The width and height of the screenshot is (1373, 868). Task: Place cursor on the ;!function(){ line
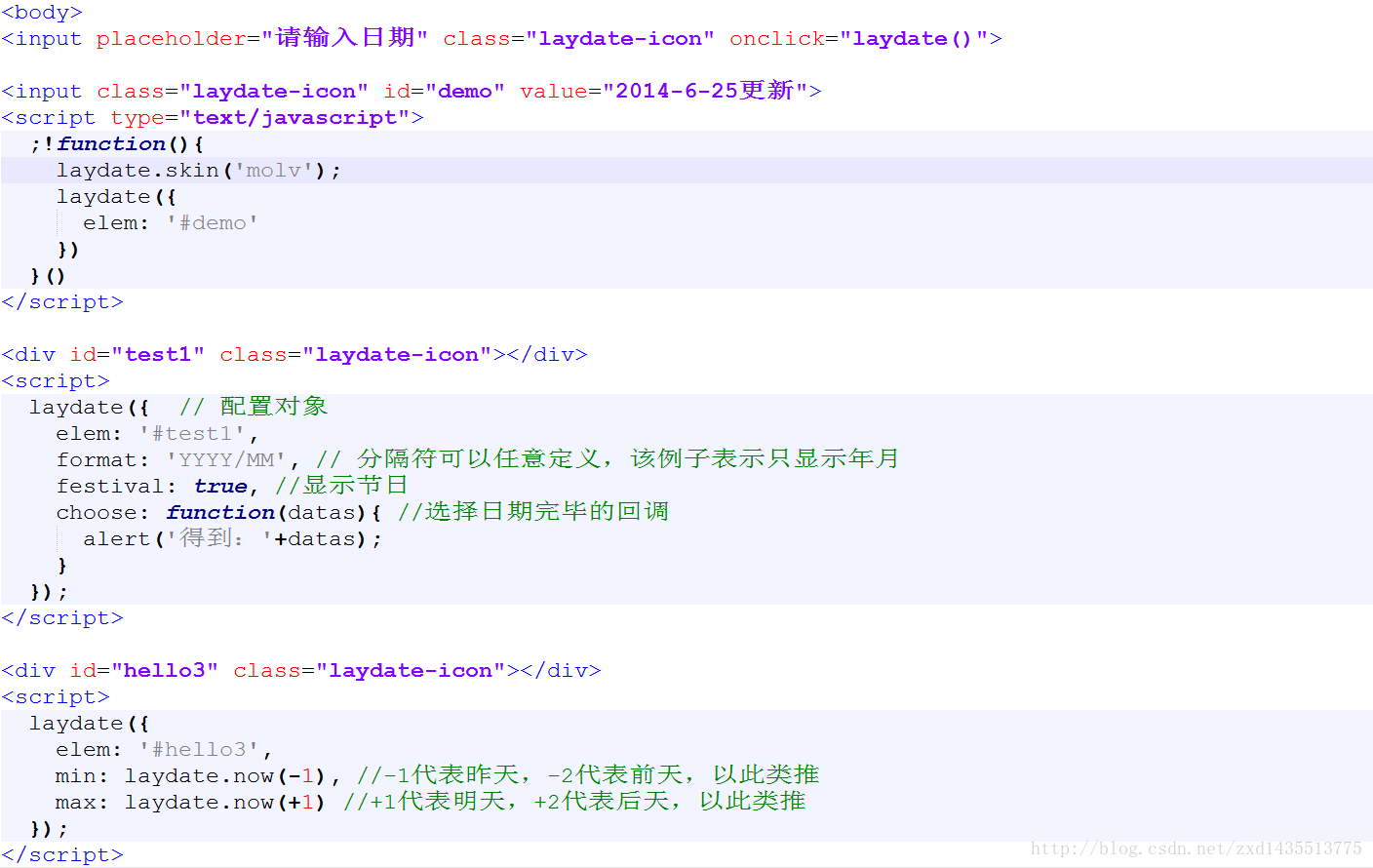tap(117, 144)
